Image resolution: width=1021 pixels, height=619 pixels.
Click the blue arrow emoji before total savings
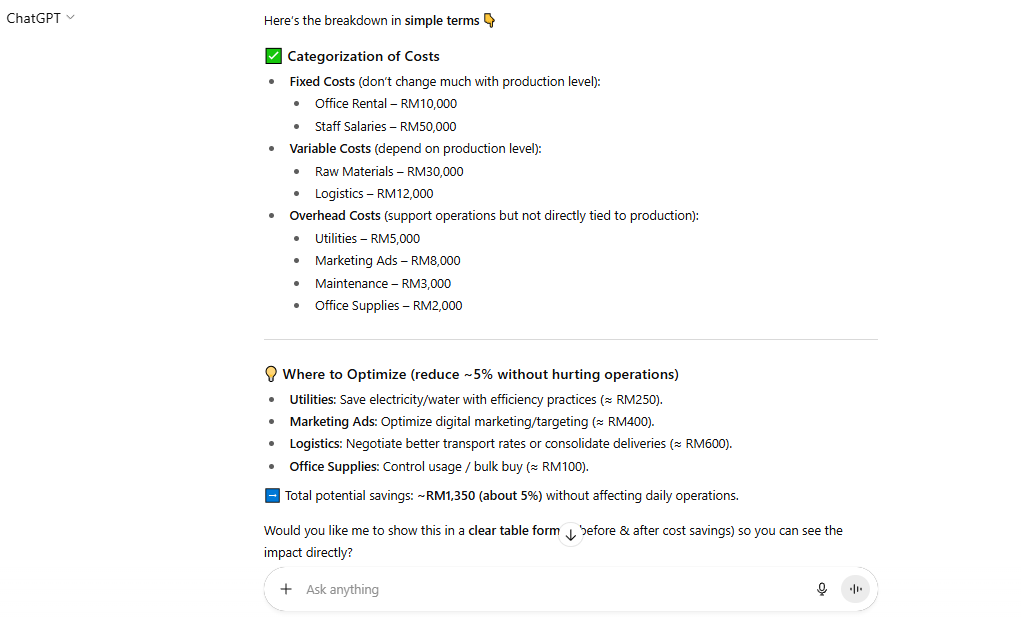click(x=270, y=495)
